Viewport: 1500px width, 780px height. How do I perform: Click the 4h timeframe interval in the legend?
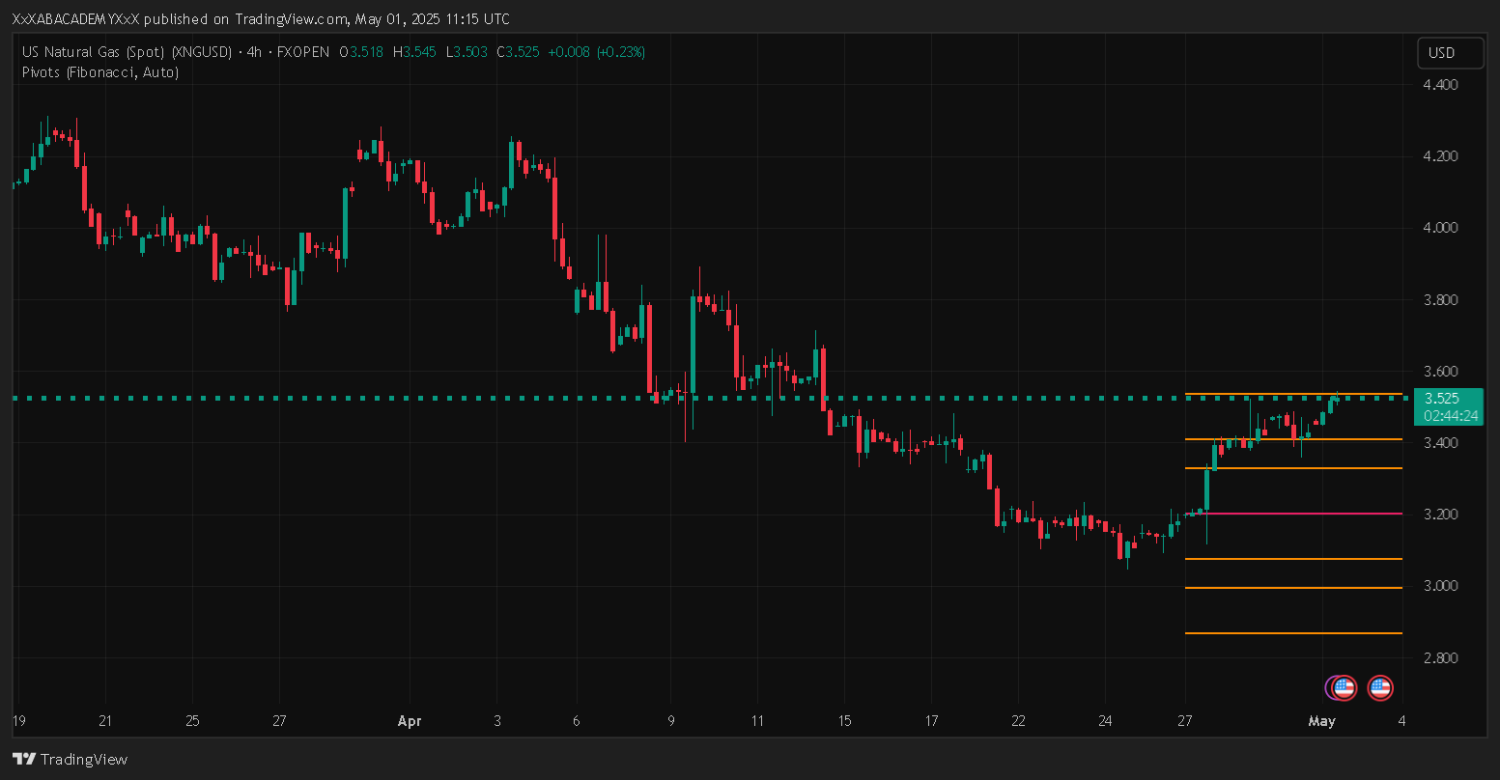(254, 52)
